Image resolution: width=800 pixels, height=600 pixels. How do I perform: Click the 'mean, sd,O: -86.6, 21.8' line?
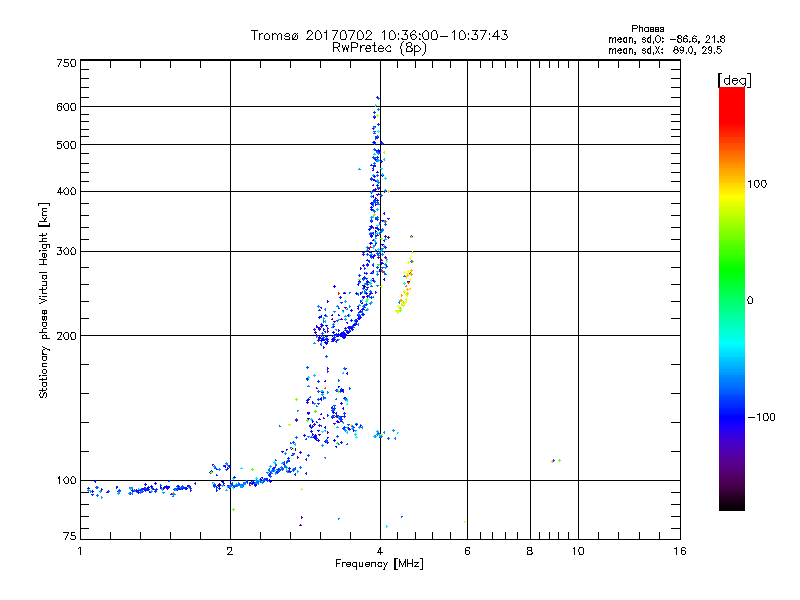point(667,39)
